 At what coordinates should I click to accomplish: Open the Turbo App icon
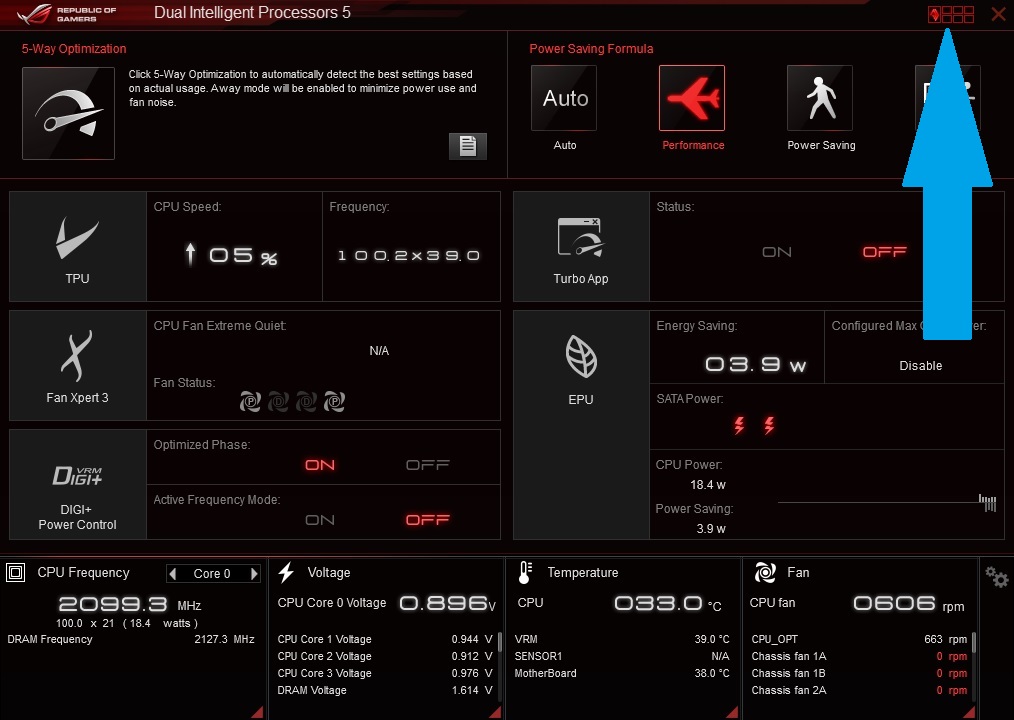[580, 237]
